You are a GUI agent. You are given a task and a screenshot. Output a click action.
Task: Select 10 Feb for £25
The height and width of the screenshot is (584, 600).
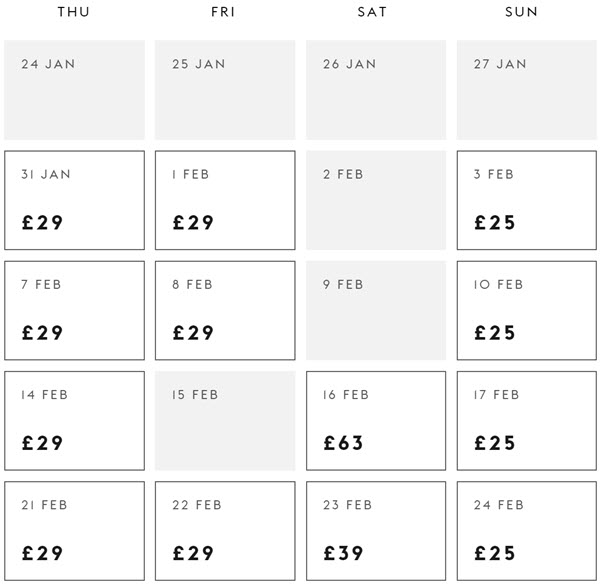click(527, 310)
